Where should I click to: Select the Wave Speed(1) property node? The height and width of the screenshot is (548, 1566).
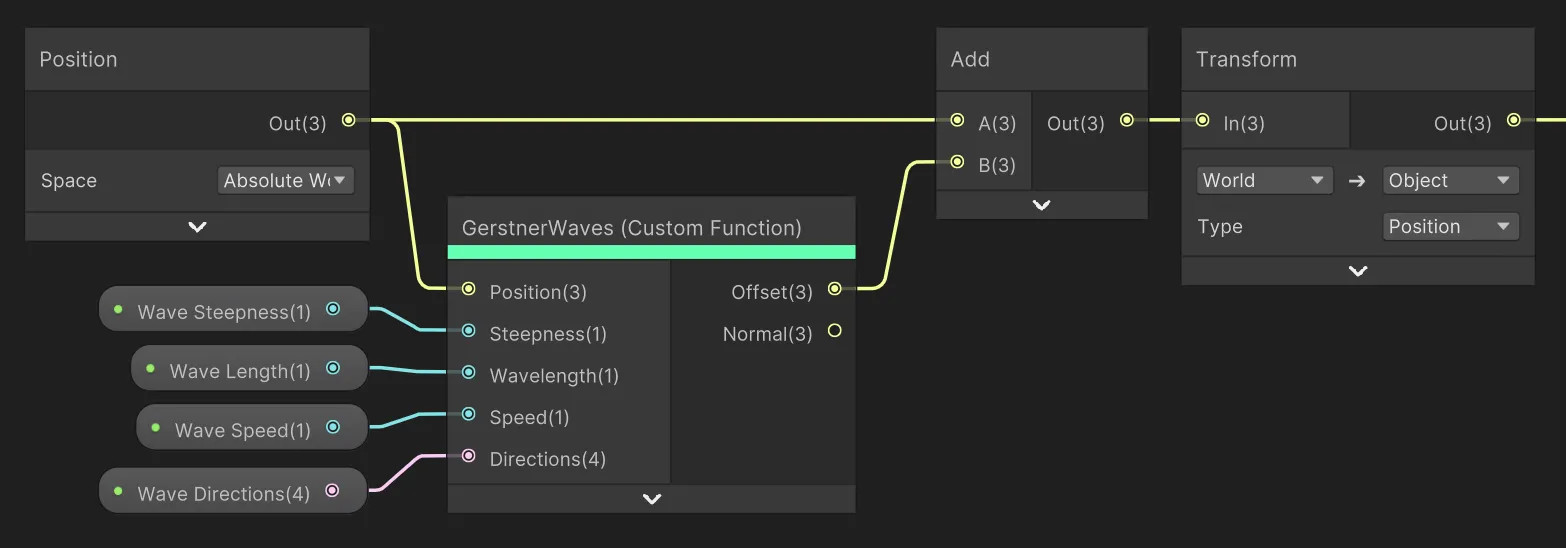click(252, 428)
